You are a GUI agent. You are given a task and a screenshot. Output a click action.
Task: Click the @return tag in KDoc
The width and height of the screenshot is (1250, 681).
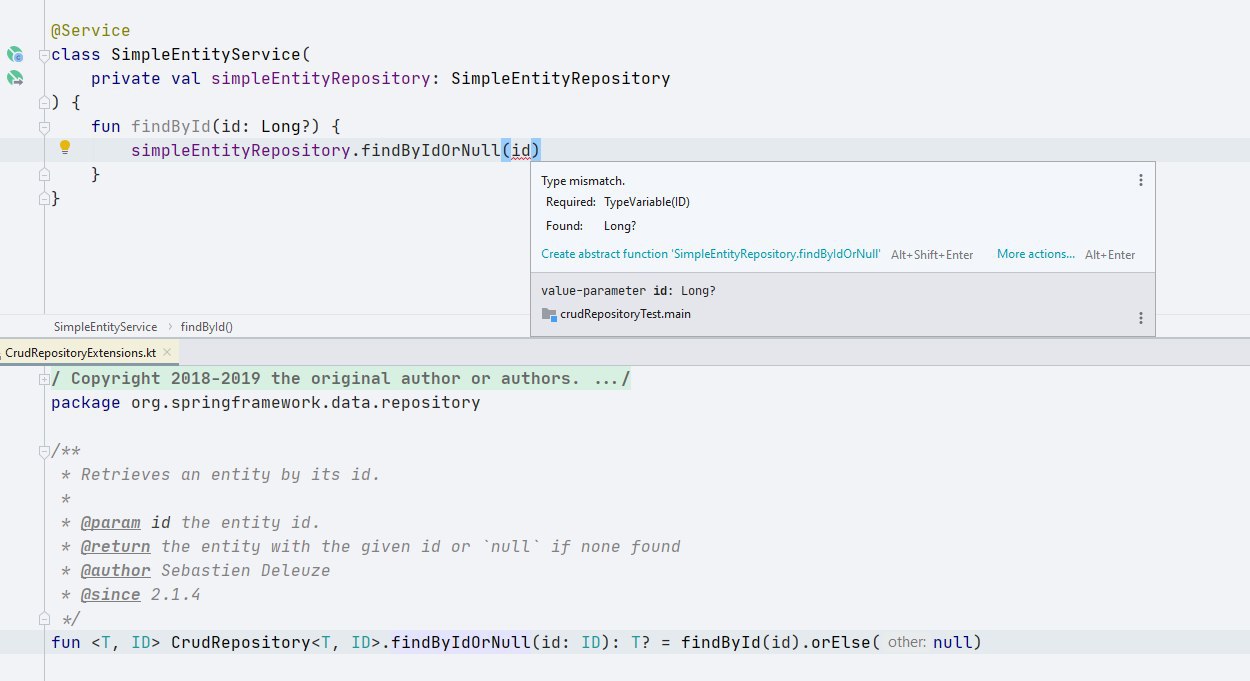click(x=115, y=547)
